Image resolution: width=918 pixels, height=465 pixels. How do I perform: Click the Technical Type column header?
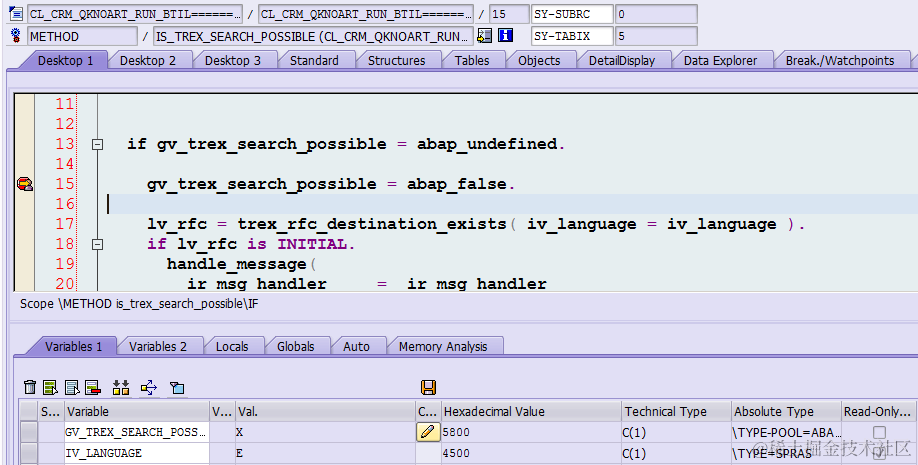point(676,412)
